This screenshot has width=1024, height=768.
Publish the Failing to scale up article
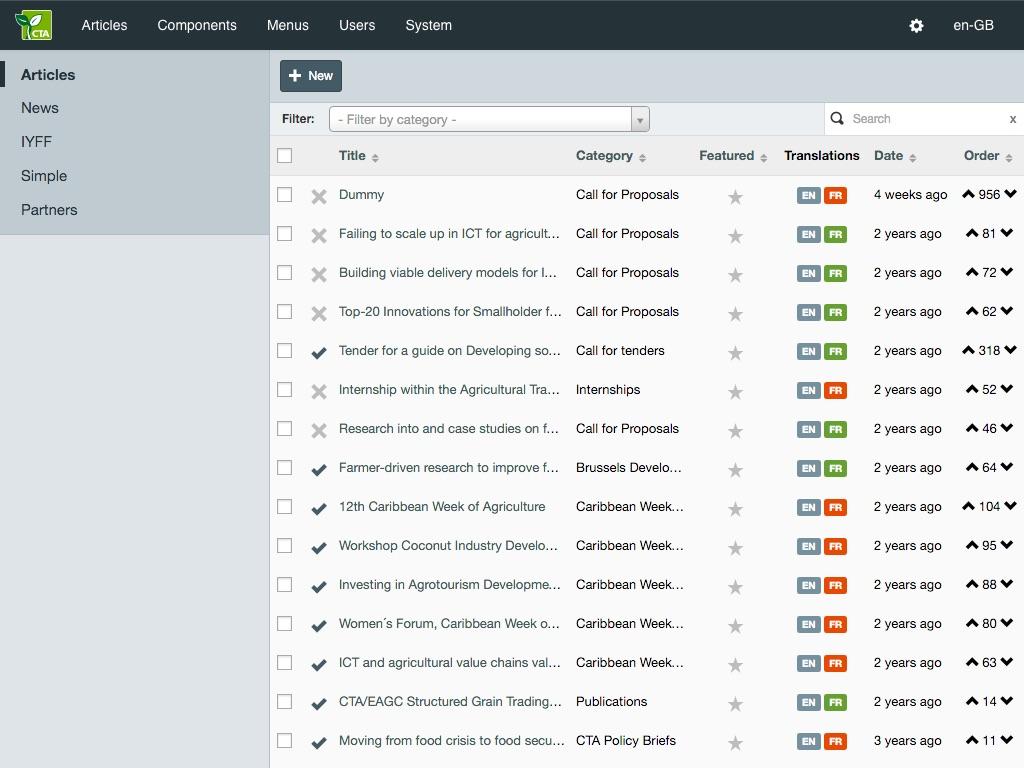(319, 235)
